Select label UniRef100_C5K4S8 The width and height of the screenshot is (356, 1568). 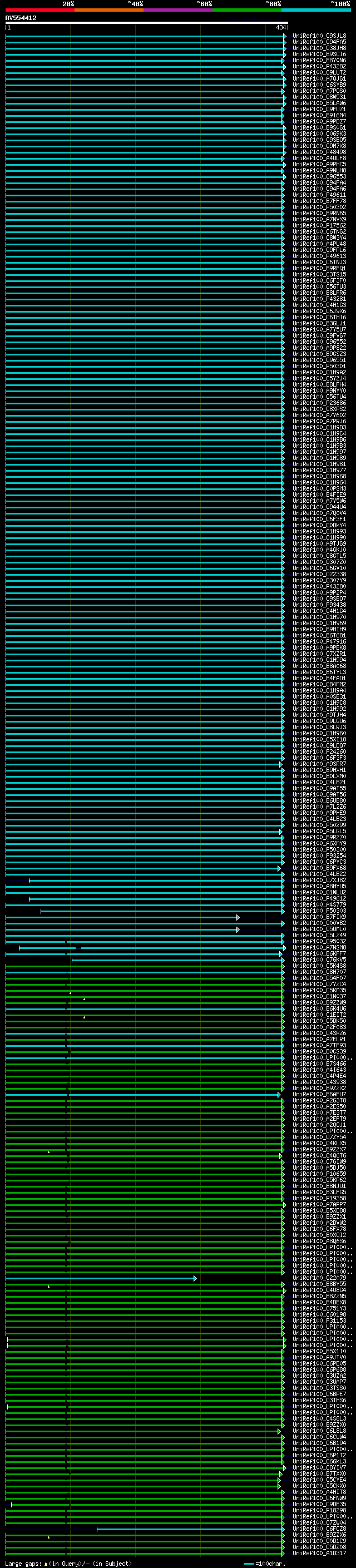[319, 966]
